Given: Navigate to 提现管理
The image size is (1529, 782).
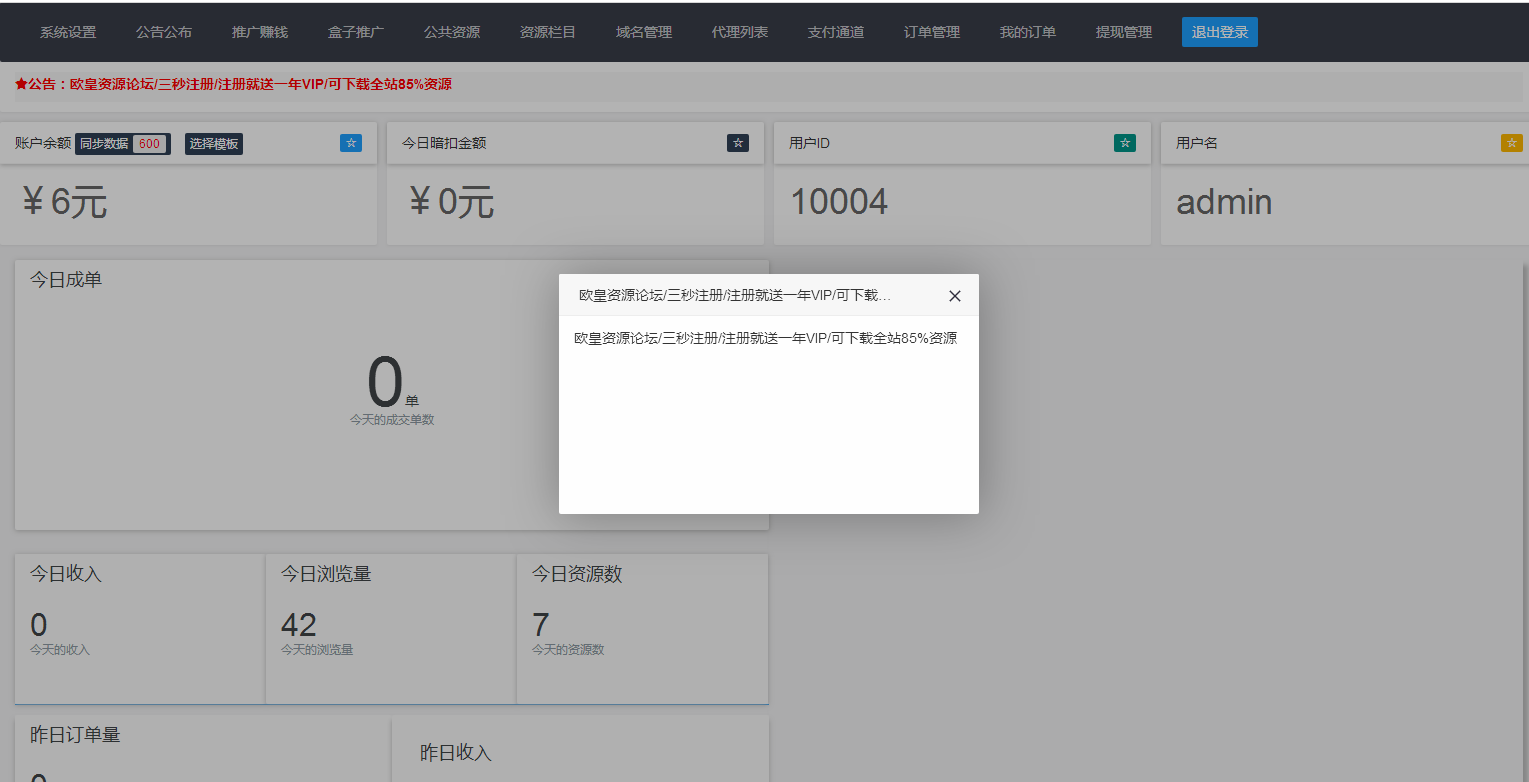Looking at the screenshot, I should click(x=1122, y=31).
